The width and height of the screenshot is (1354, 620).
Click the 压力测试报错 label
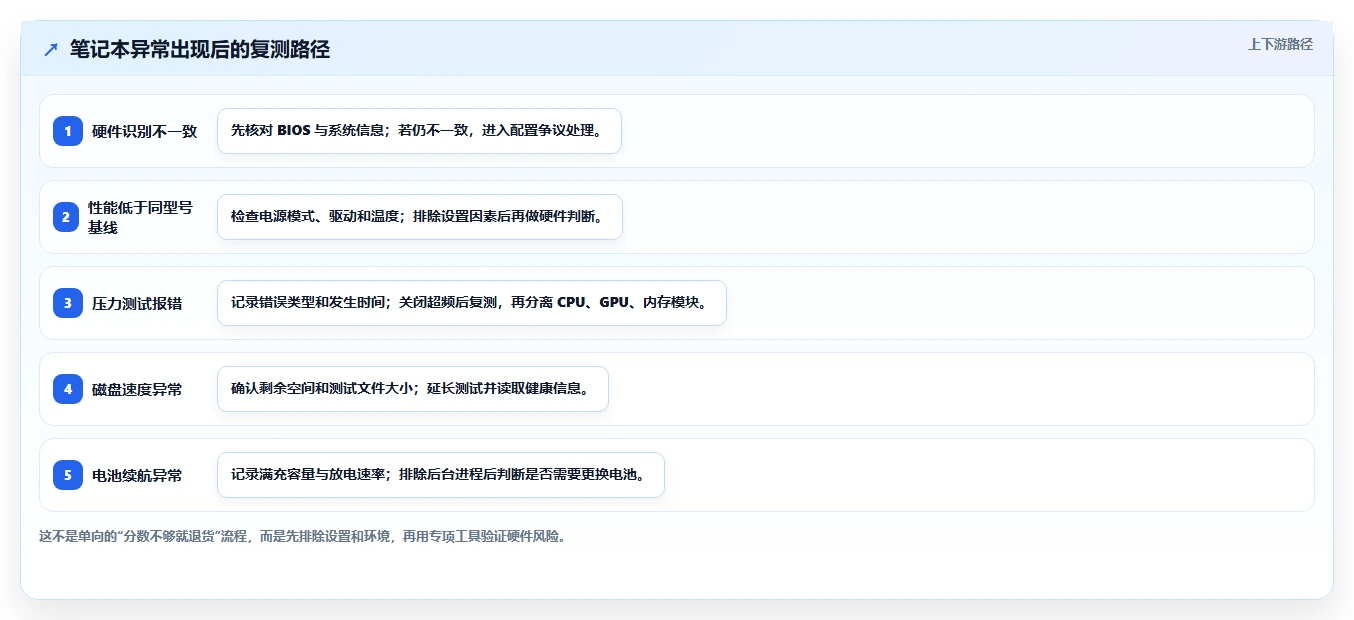click(137, 303)
